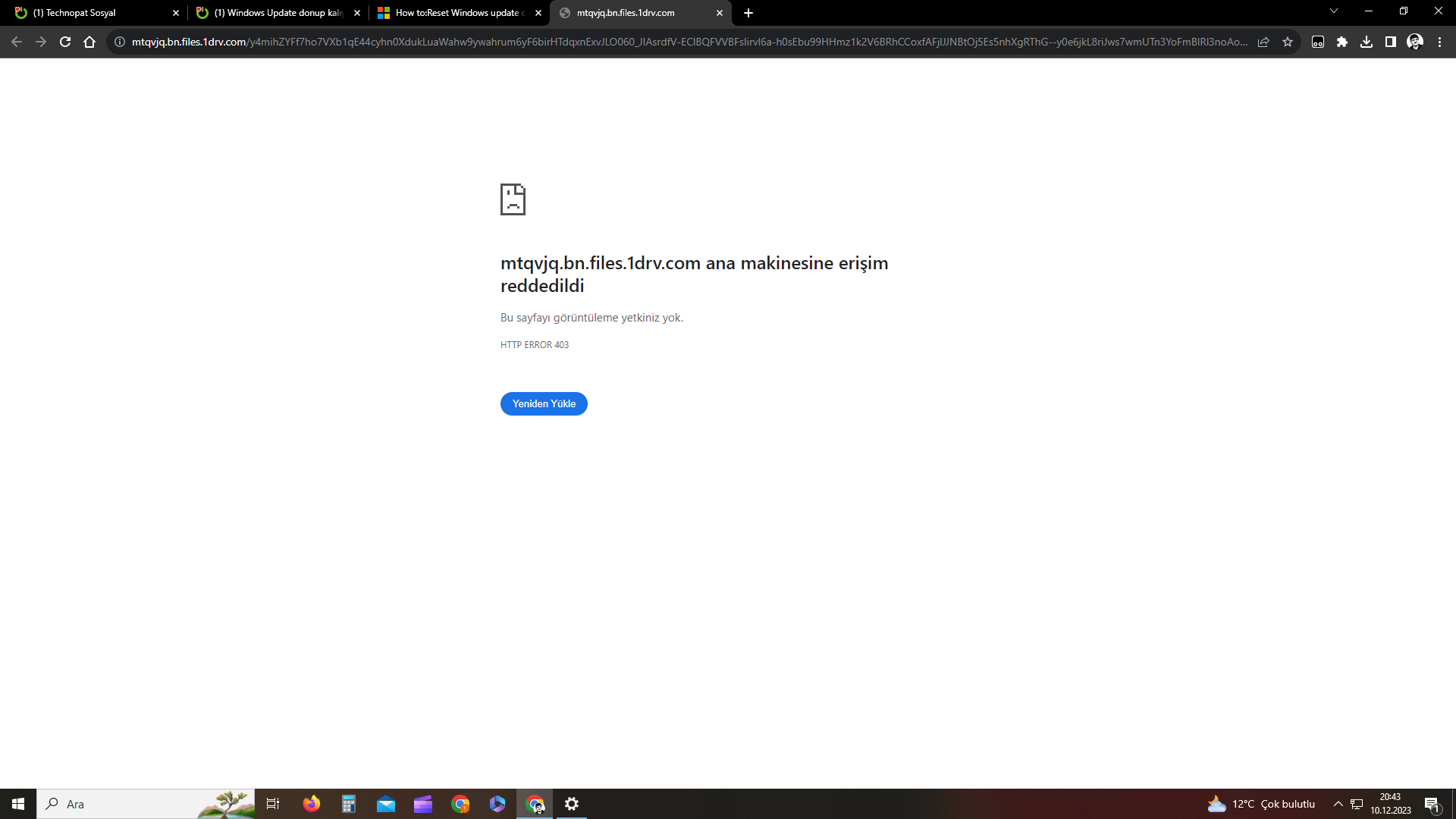The height and width of the screenshot is (819, 1456).
Task: View site information icon
Action: click(x=120, y=42)
